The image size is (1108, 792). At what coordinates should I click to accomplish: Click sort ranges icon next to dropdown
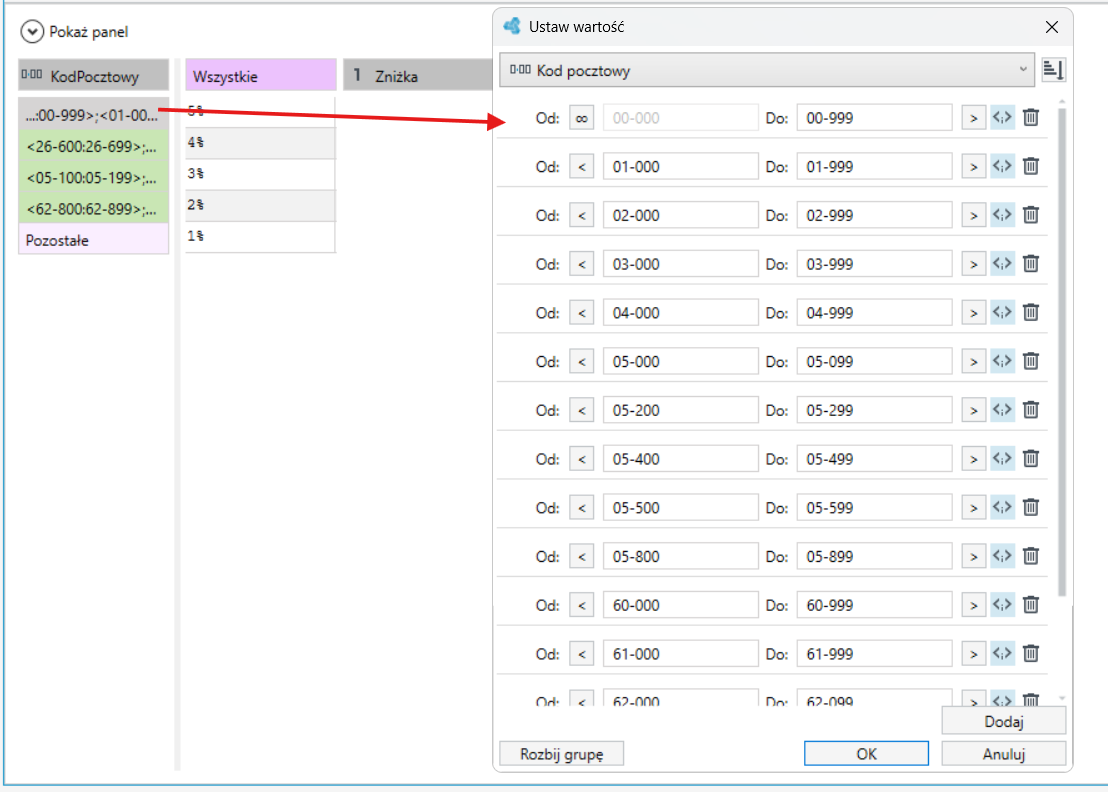(1053, 70)
